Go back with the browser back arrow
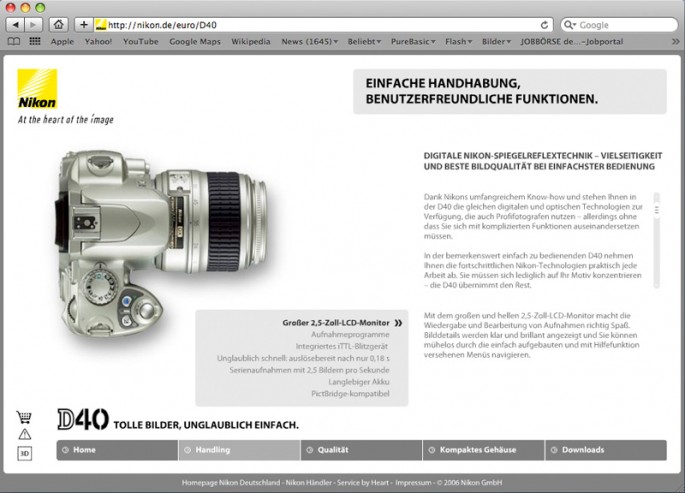Image resolution: width=685 pixels, height=493 pixels. pyautogui.click(x=15, y=25)
